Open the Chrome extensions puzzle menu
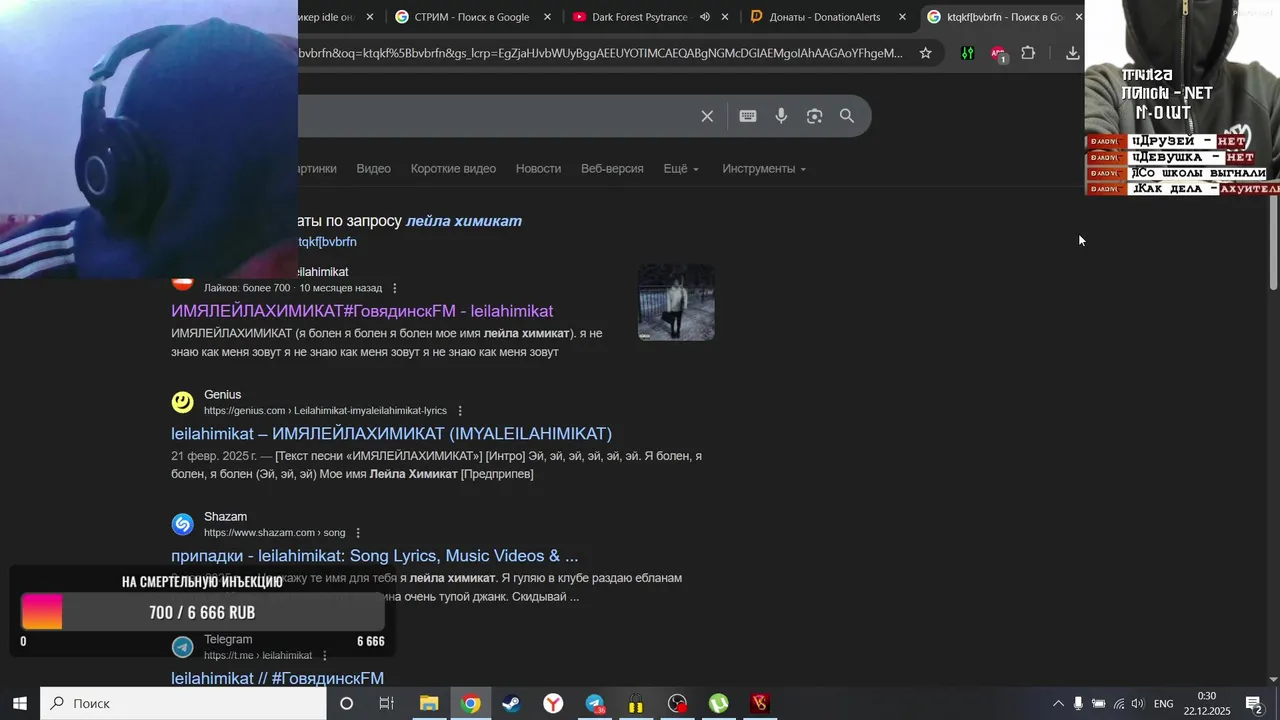This screenshot has width=1280, height=720. click(x=1028, y=53)
